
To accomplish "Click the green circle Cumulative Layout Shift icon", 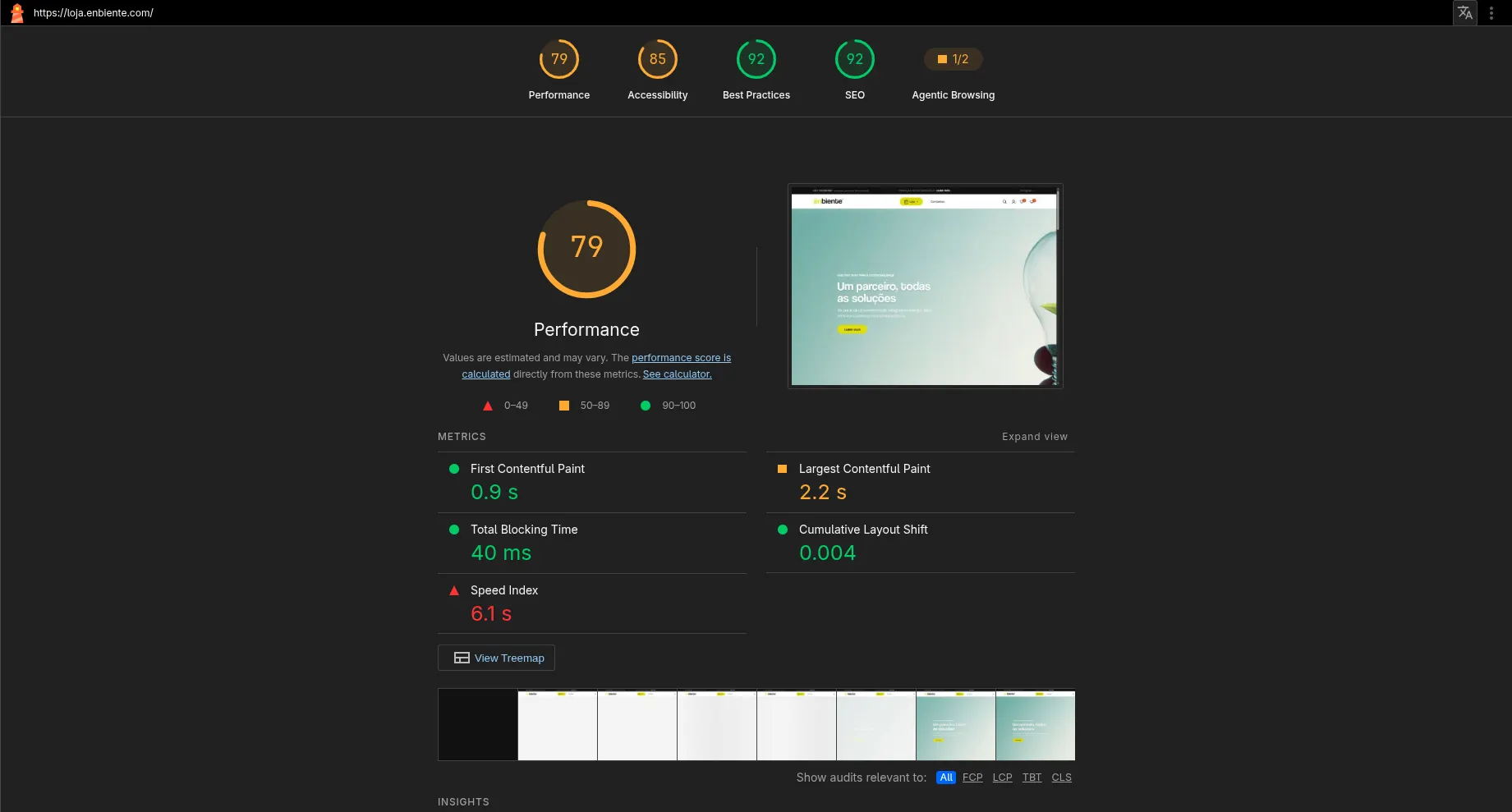I will 783,530.
